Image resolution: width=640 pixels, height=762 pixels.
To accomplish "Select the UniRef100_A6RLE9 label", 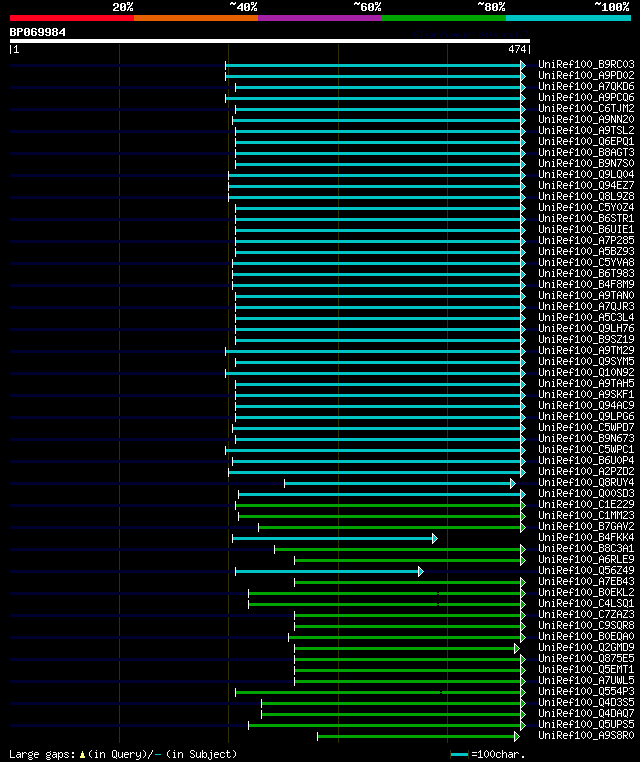I will (x=586, y=559).
